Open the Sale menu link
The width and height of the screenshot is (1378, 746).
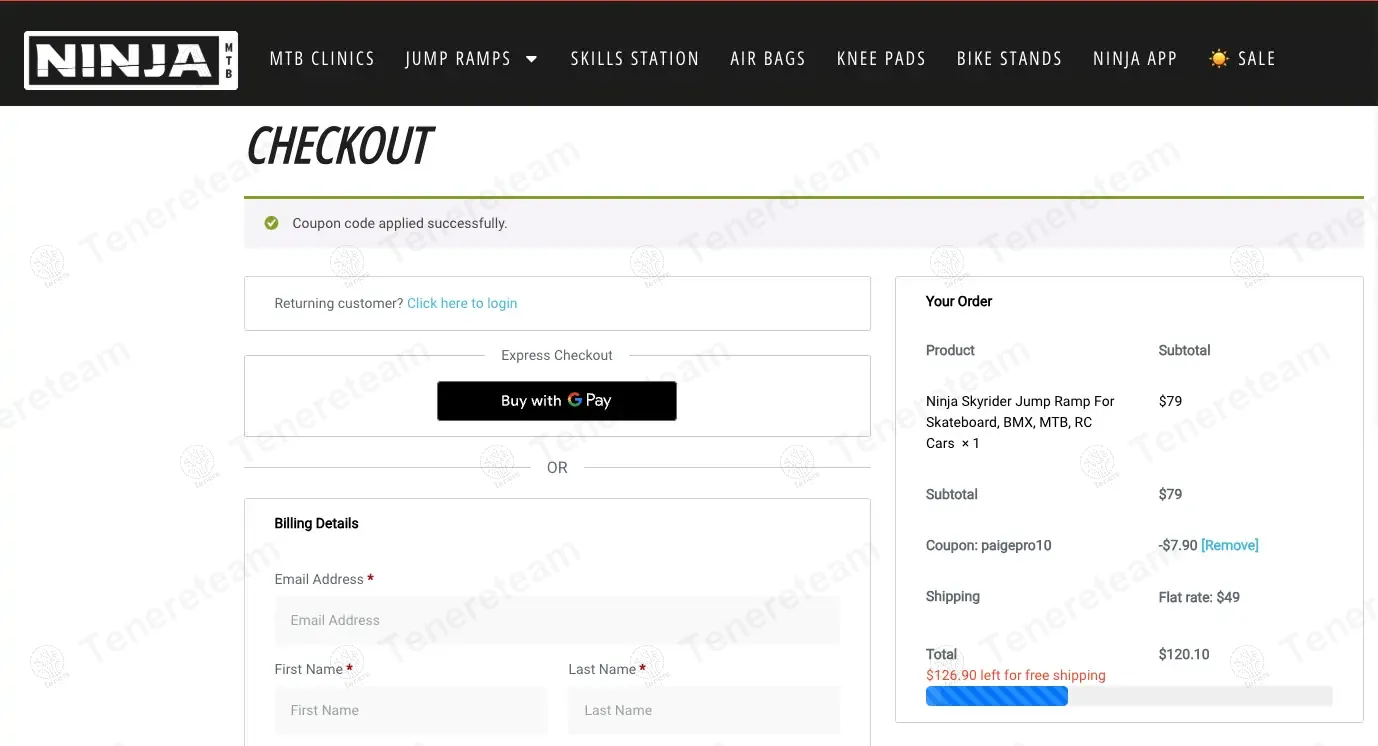1256,59
